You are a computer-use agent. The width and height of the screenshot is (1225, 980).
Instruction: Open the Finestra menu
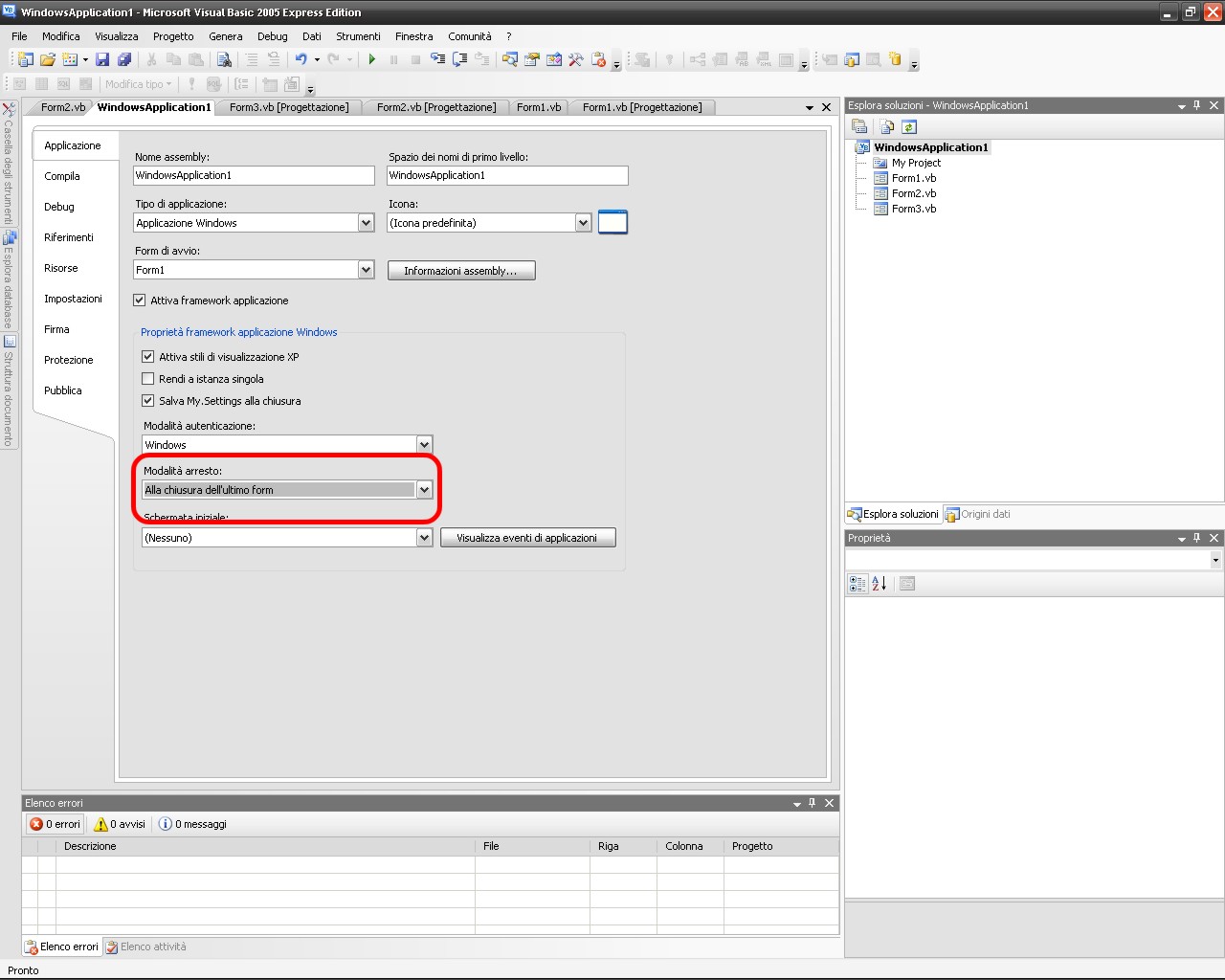point(414,36)
